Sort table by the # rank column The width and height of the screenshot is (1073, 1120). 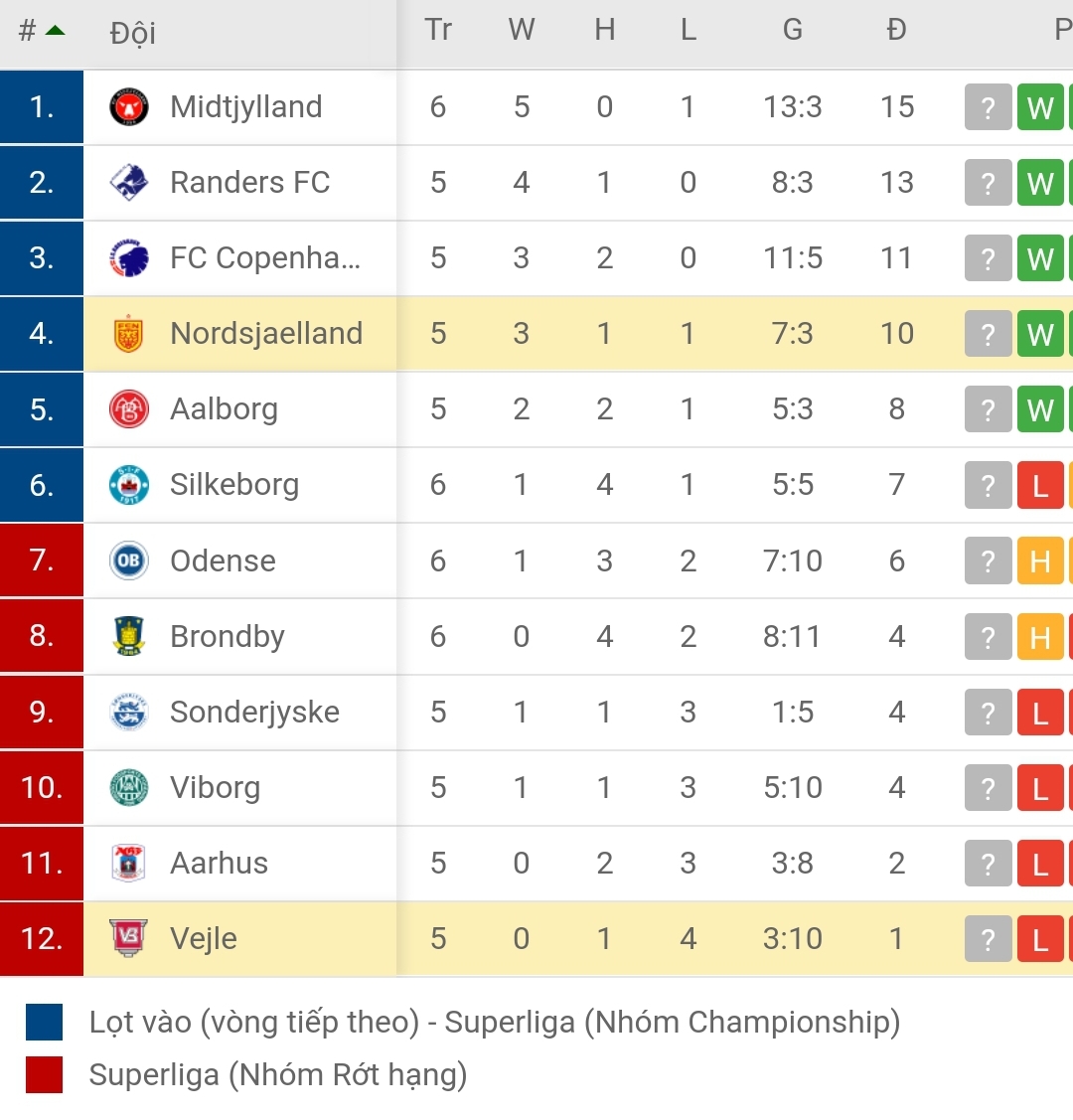coord(41,31)
